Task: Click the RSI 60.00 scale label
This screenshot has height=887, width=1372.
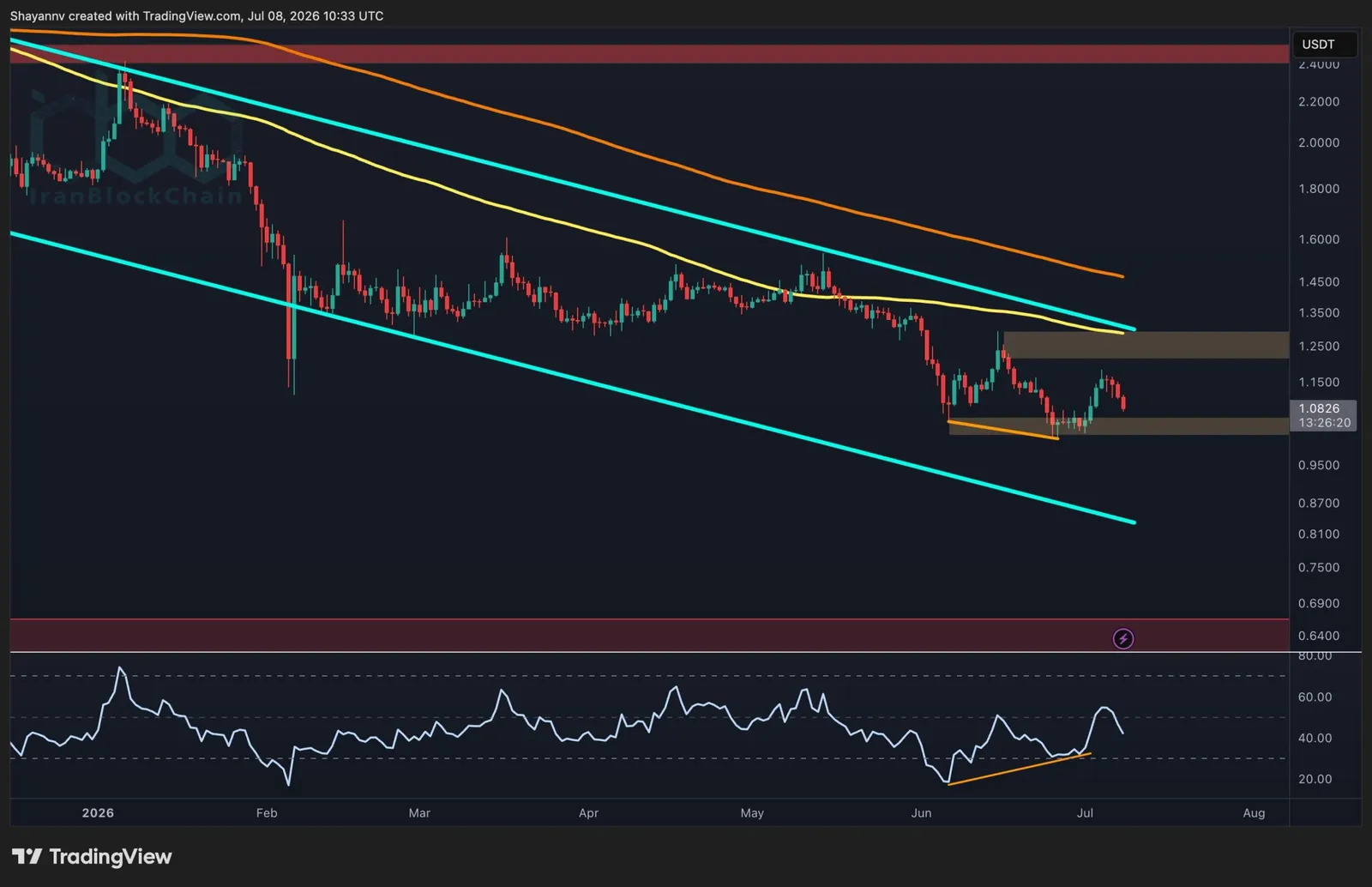Action: [1315, 697]
